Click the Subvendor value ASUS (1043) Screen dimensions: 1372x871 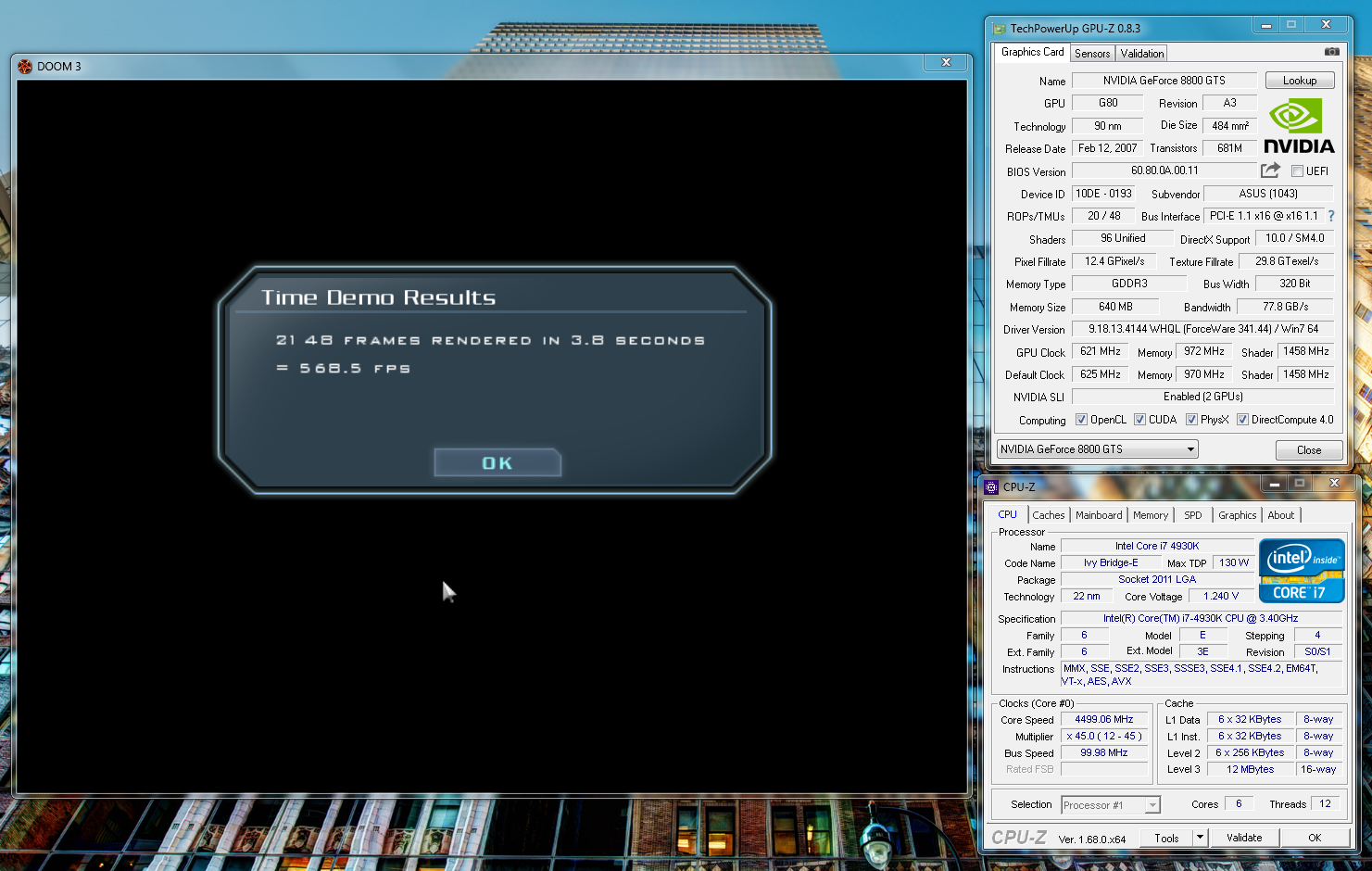click(1268, 194)
